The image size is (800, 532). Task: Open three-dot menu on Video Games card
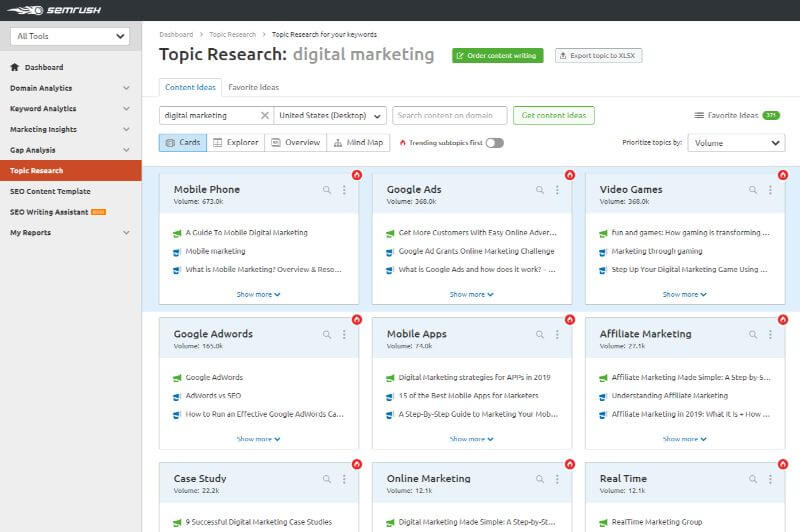770,190
